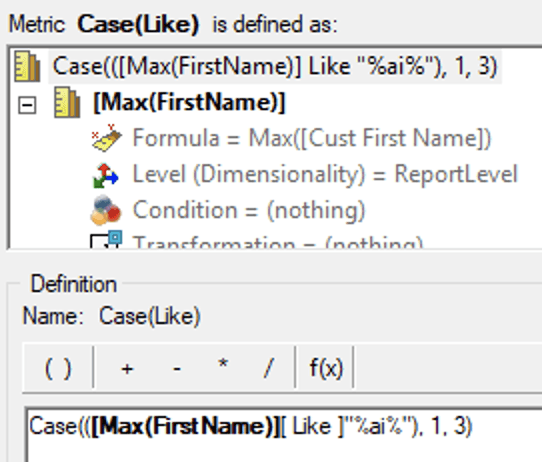Viewport: 542px width, 462px height.
Task: Insert a plus operator
Action: tap(127, 368)
